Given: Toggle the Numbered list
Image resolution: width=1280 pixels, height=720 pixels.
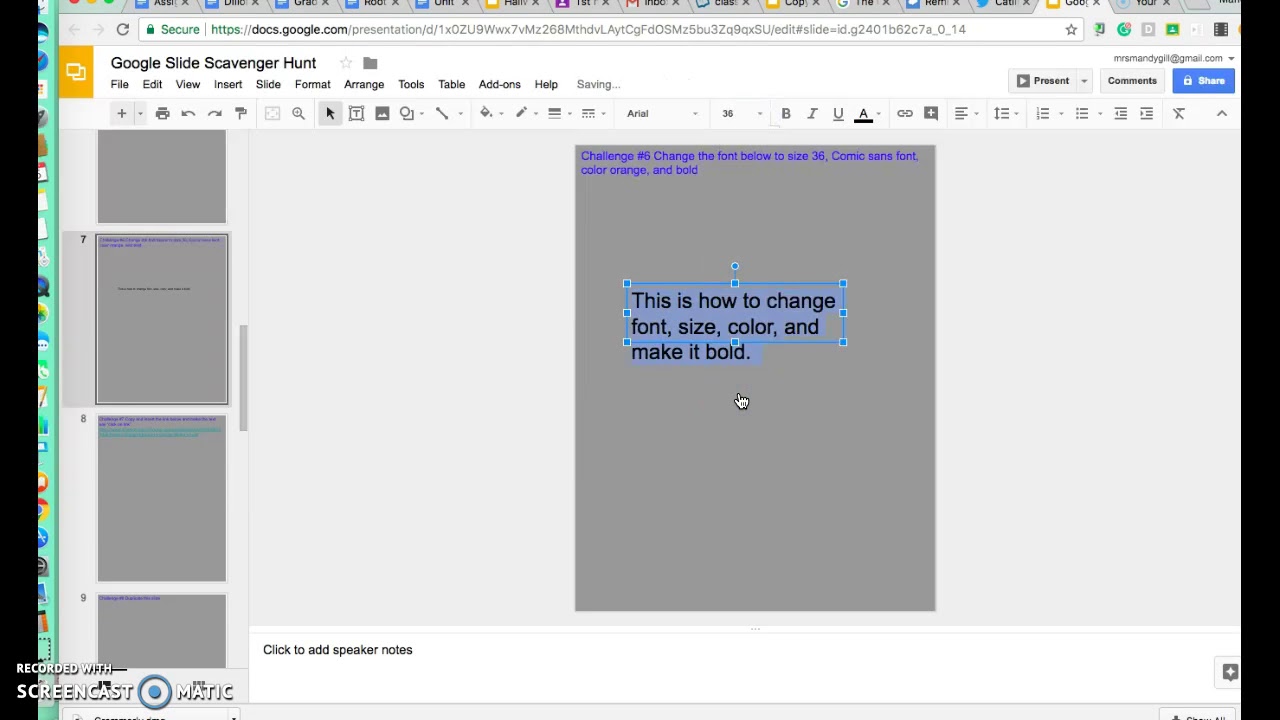Looking at the screenshot, I should coord(1043,113).
